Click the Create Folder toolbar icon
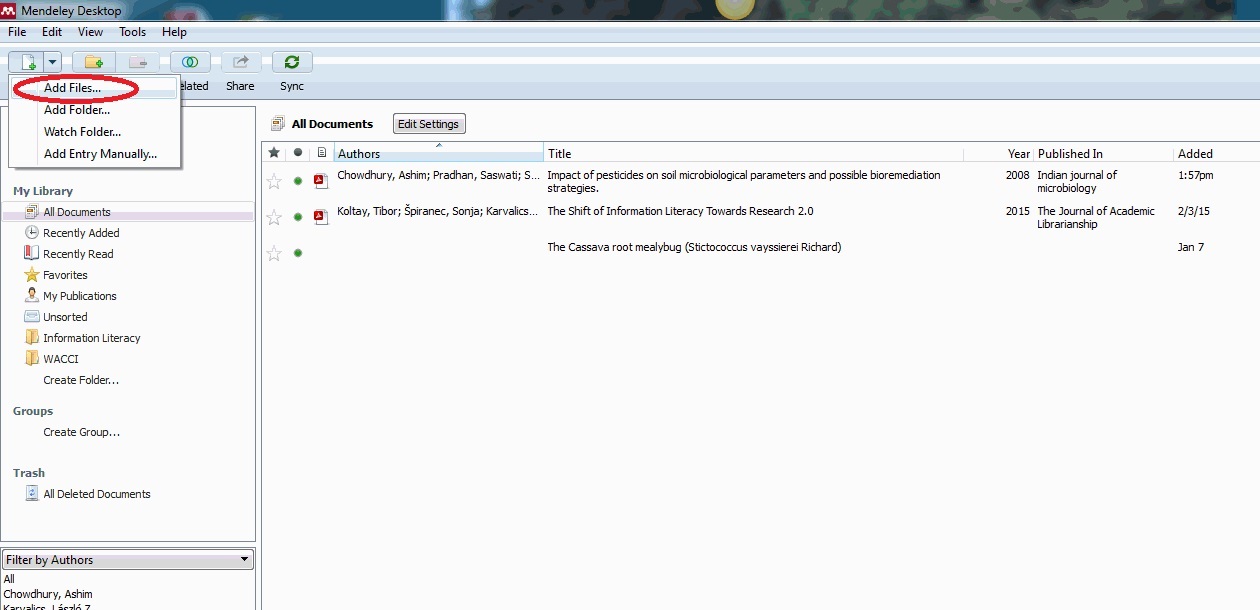 pyautogui.click(x=93, y=61)
